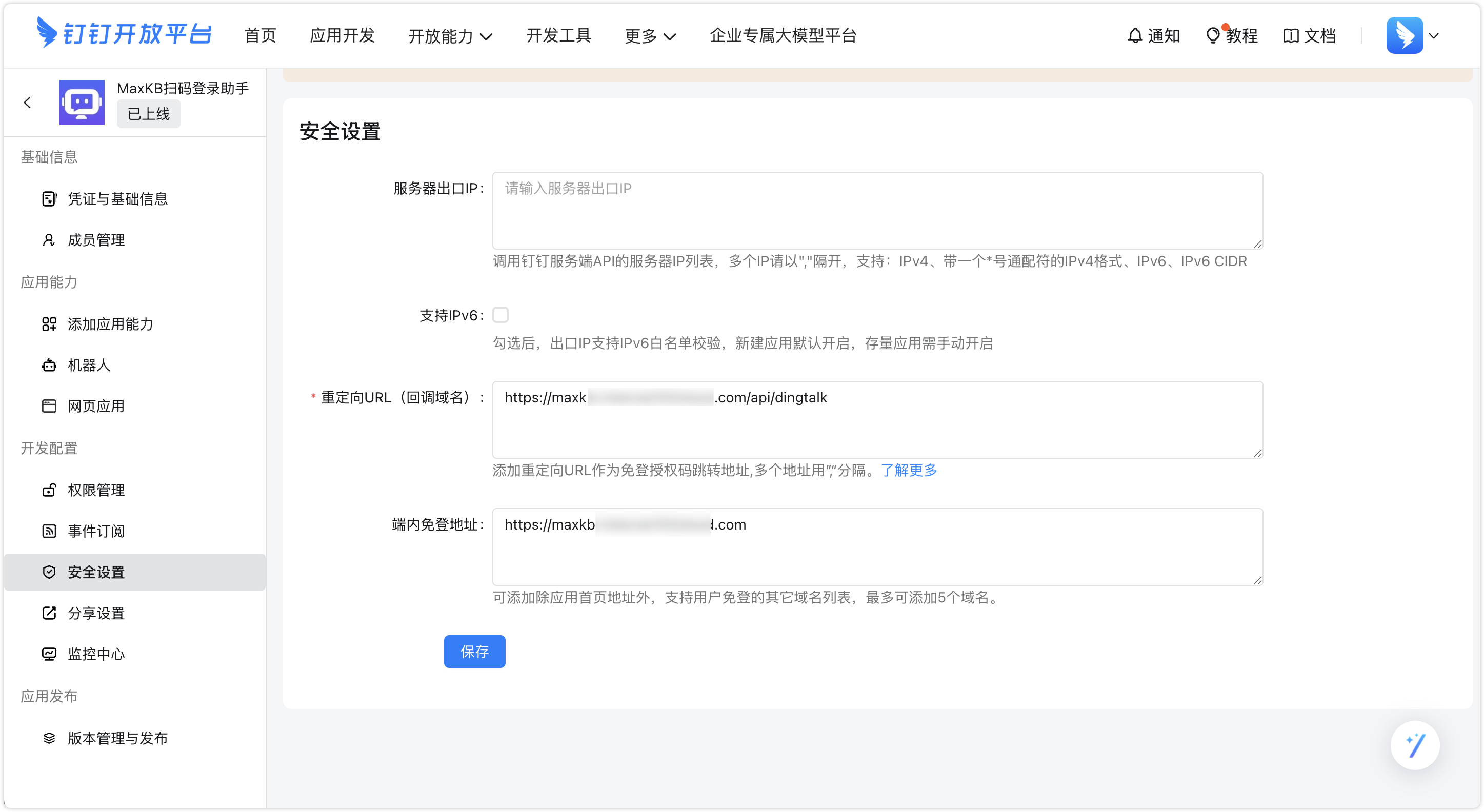Open 分享设置 settings
Image resolution: width=1484 pixels, height=812 pixels.
[x=95, y=613]
